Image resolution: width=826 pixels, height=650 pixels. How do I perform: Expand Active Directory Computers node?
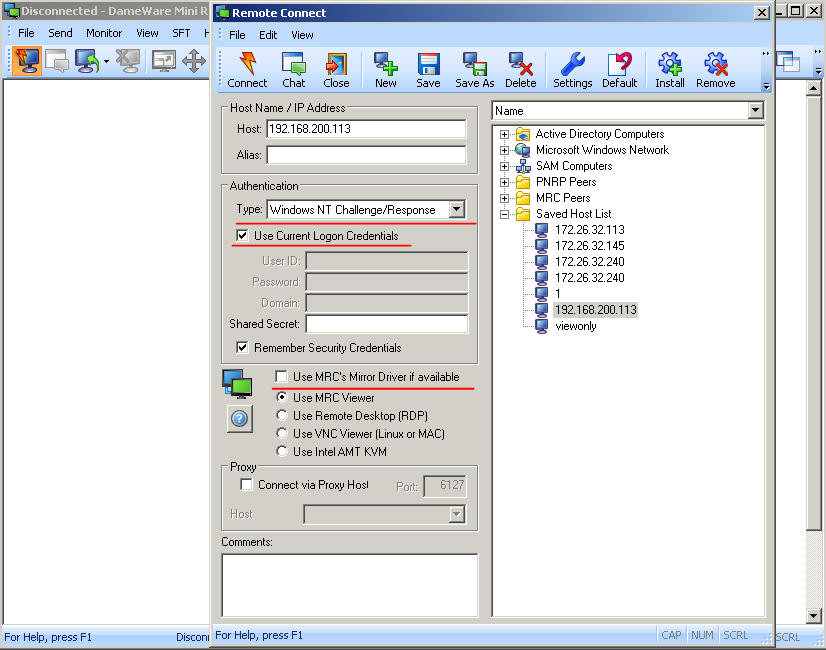pos(505,134)
